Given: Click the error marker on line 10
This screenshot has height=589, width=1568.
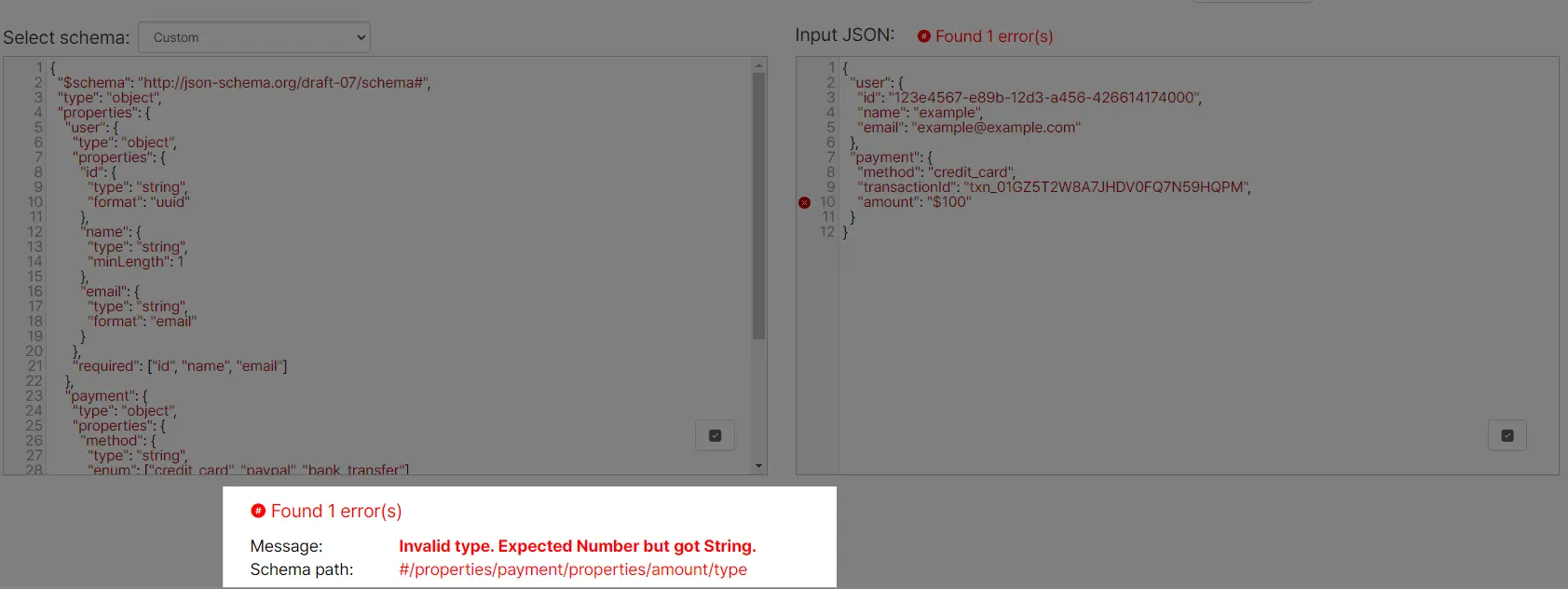Looking at the screenshot, I should 804,202.
